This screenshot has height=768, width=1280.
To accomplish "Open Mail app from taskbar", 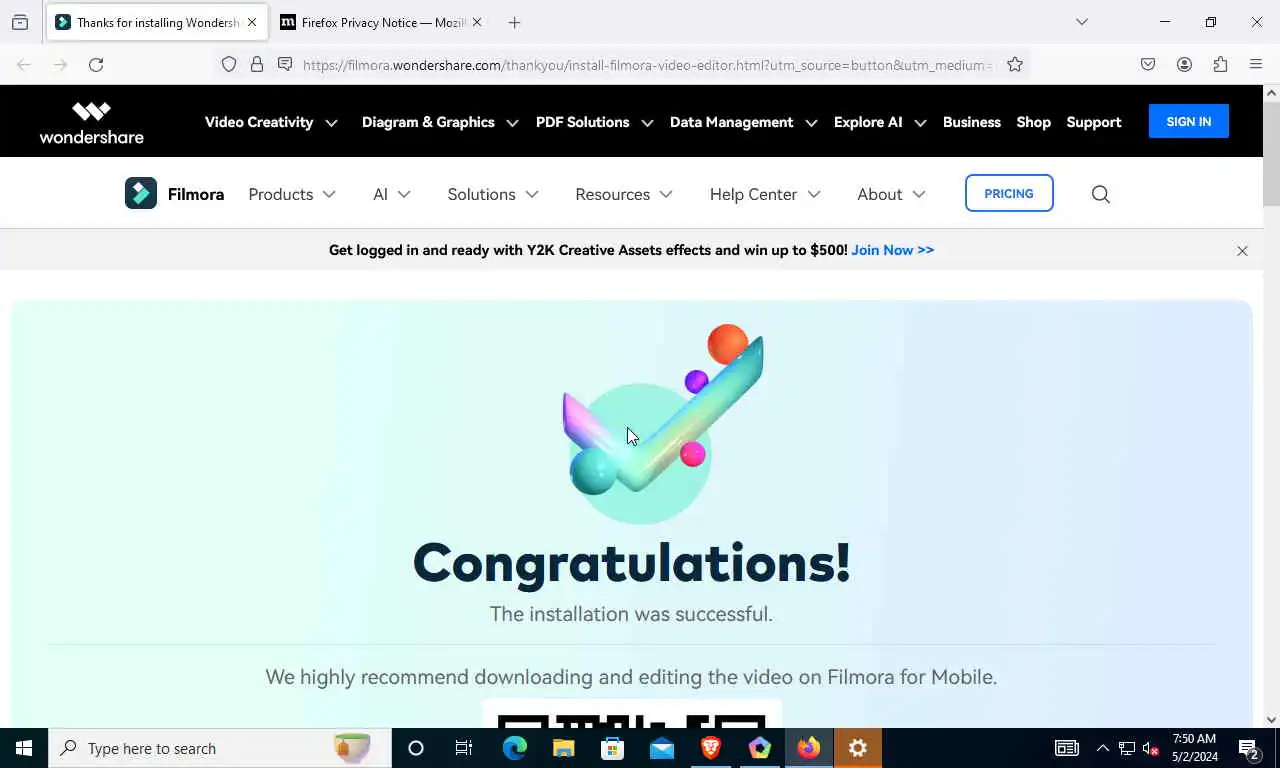I will click(x=662, y=748).
